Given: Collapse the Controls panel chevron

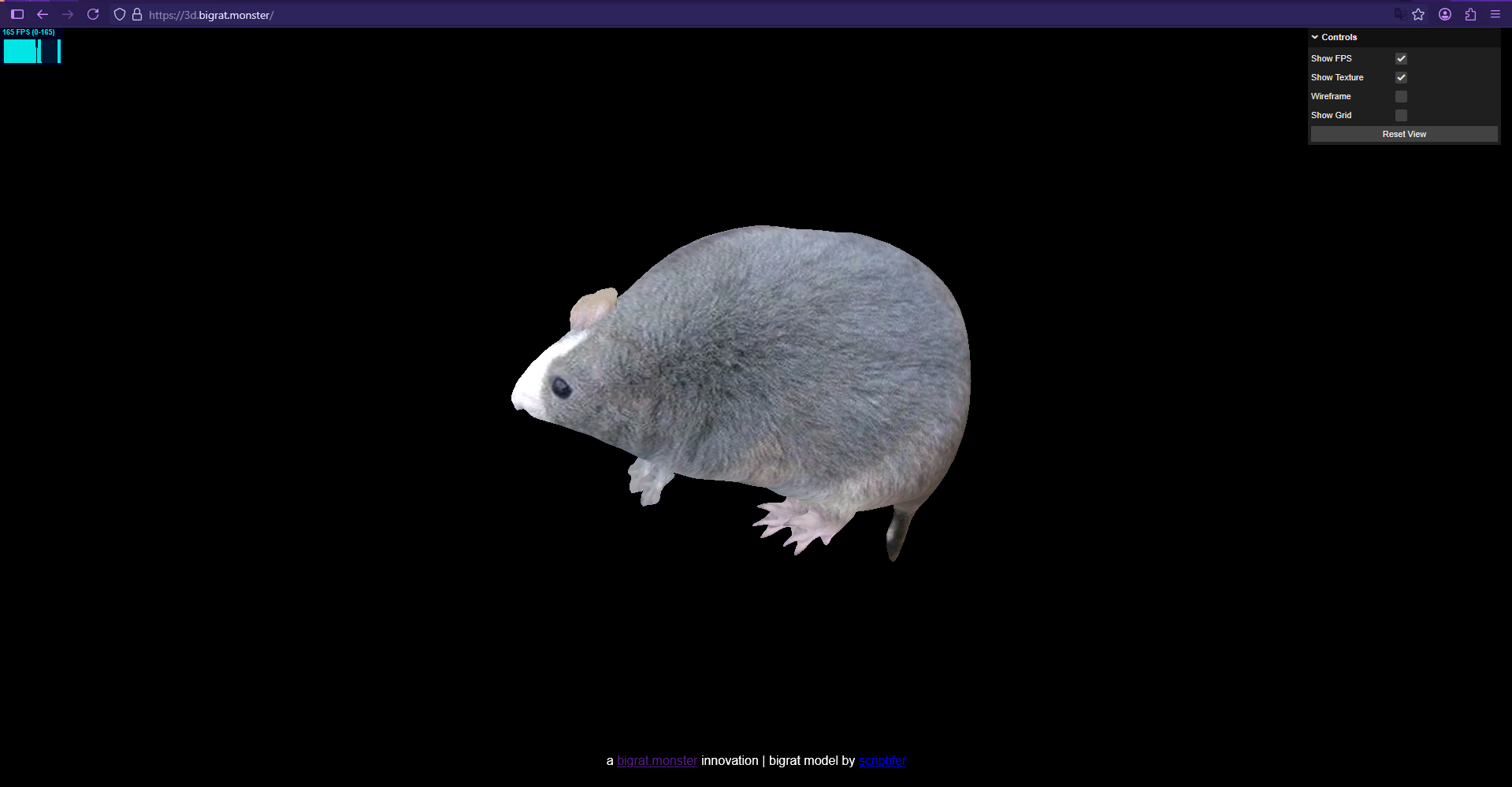Looking at the screenshot, I should point(1314,36).
